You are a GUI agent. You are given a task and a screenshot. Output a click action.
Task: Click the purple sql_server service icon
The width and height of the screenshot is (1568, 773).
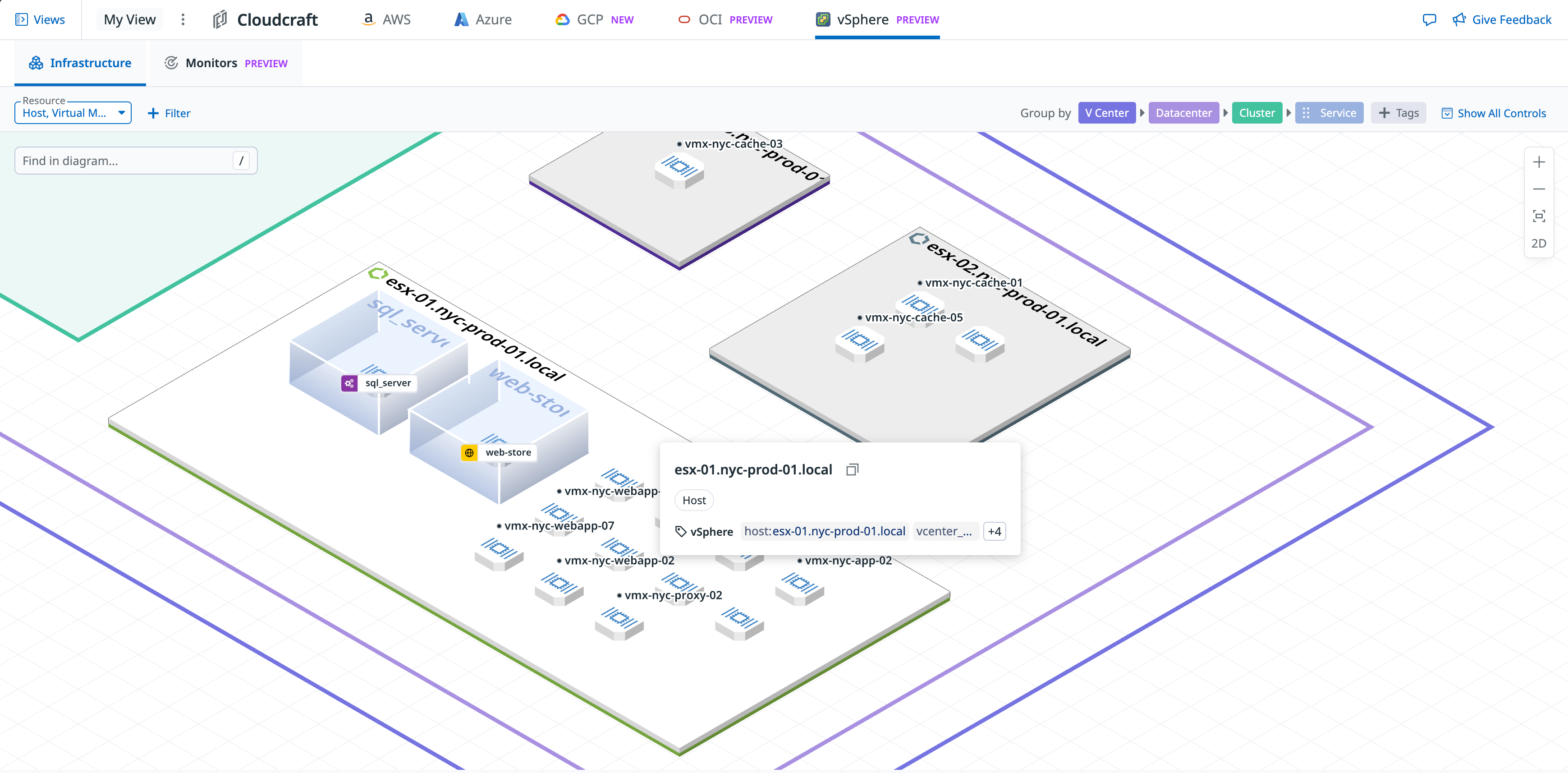click(x=349, y=383)
